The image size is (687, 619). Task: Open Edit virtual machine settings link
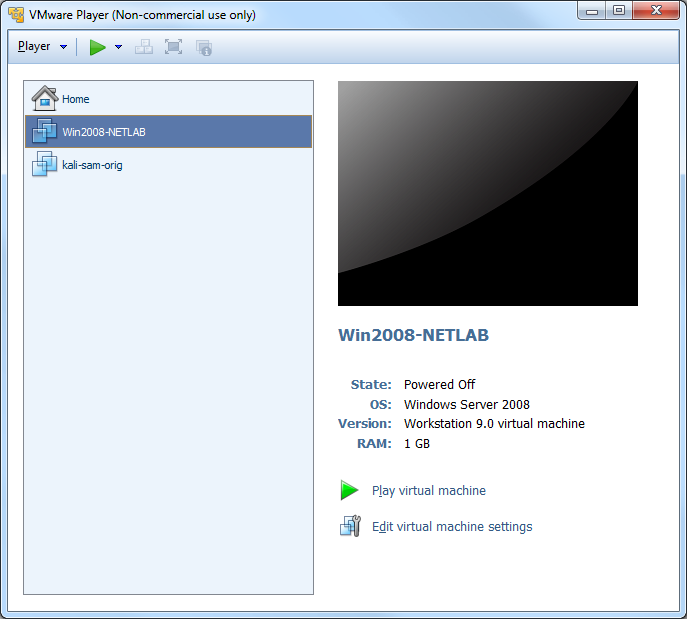(x=452, y=527)
